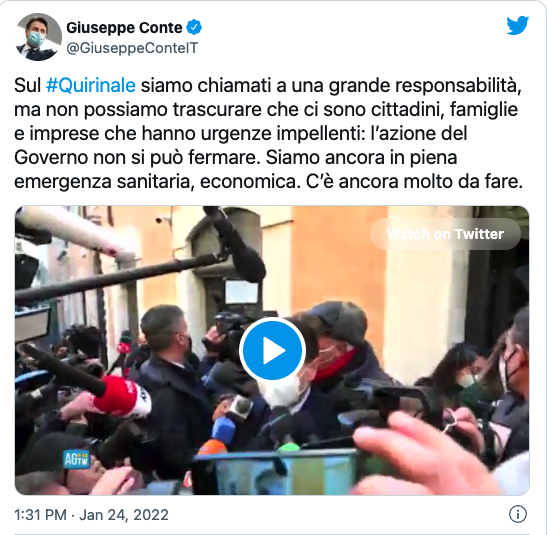Click the words "emergenza sanitaria, economica"
Viewport: 547px width, 535px height.
(157, 182)
